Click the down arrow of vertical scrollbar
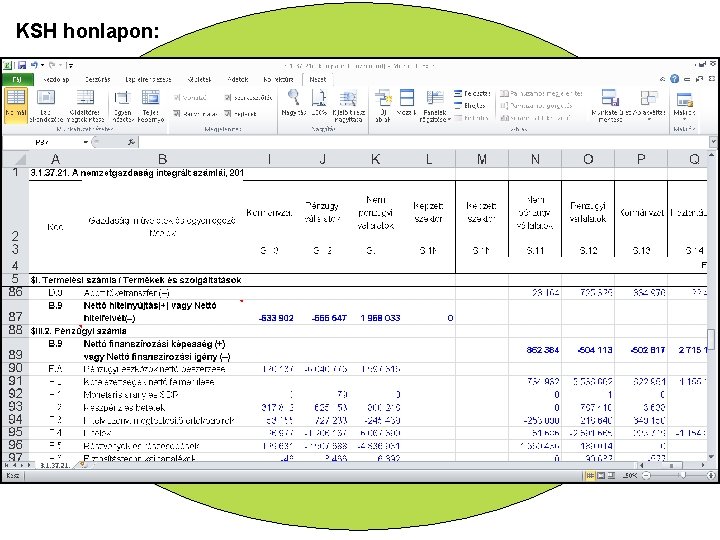720x540 pixels. click(x=711, y=456)
